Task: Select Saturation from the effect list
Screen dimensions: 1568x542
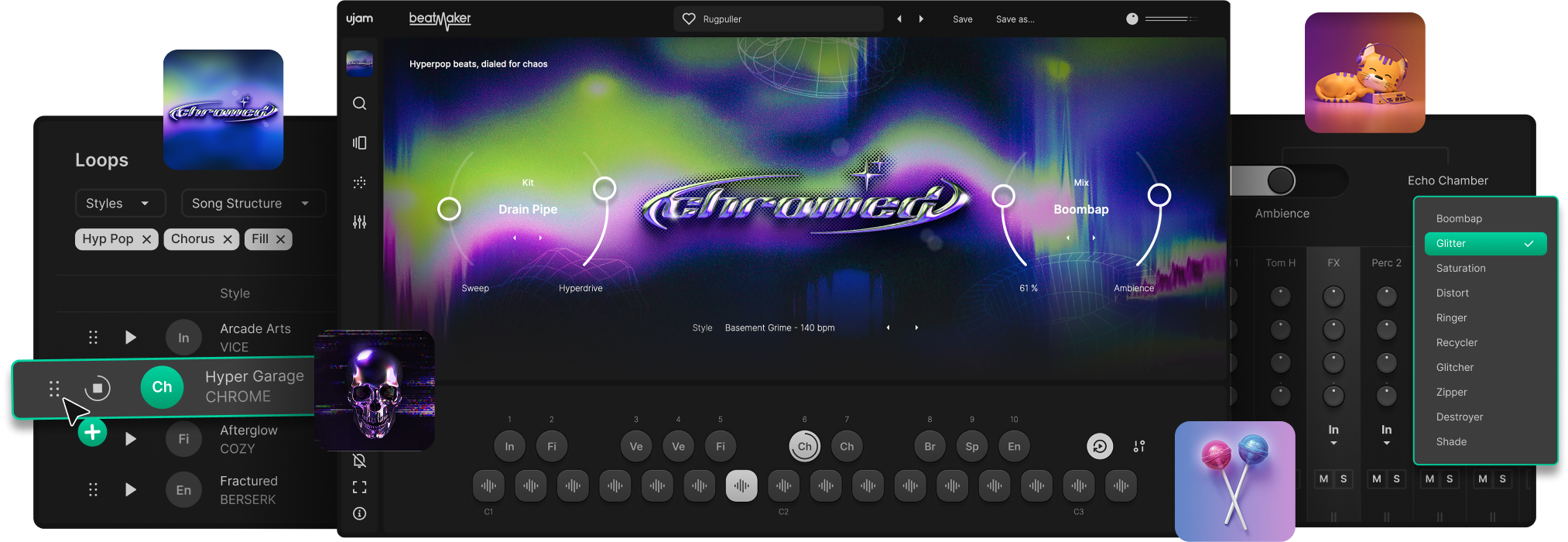Action: coord(1460,268)
